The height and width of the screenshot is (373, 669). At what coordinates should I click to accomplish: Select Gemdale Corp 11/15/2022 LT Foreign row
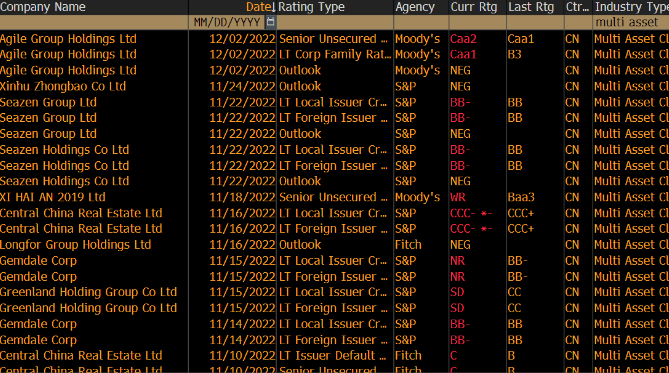pyautogui.click(x=334, y=277)
